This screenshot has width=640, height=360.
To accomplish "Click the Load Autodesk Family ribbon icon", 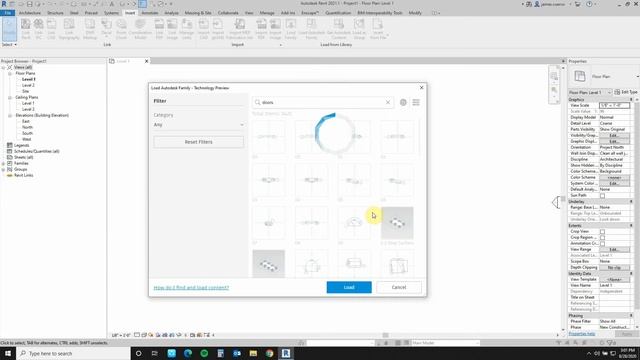I will (x=311, y=29).
